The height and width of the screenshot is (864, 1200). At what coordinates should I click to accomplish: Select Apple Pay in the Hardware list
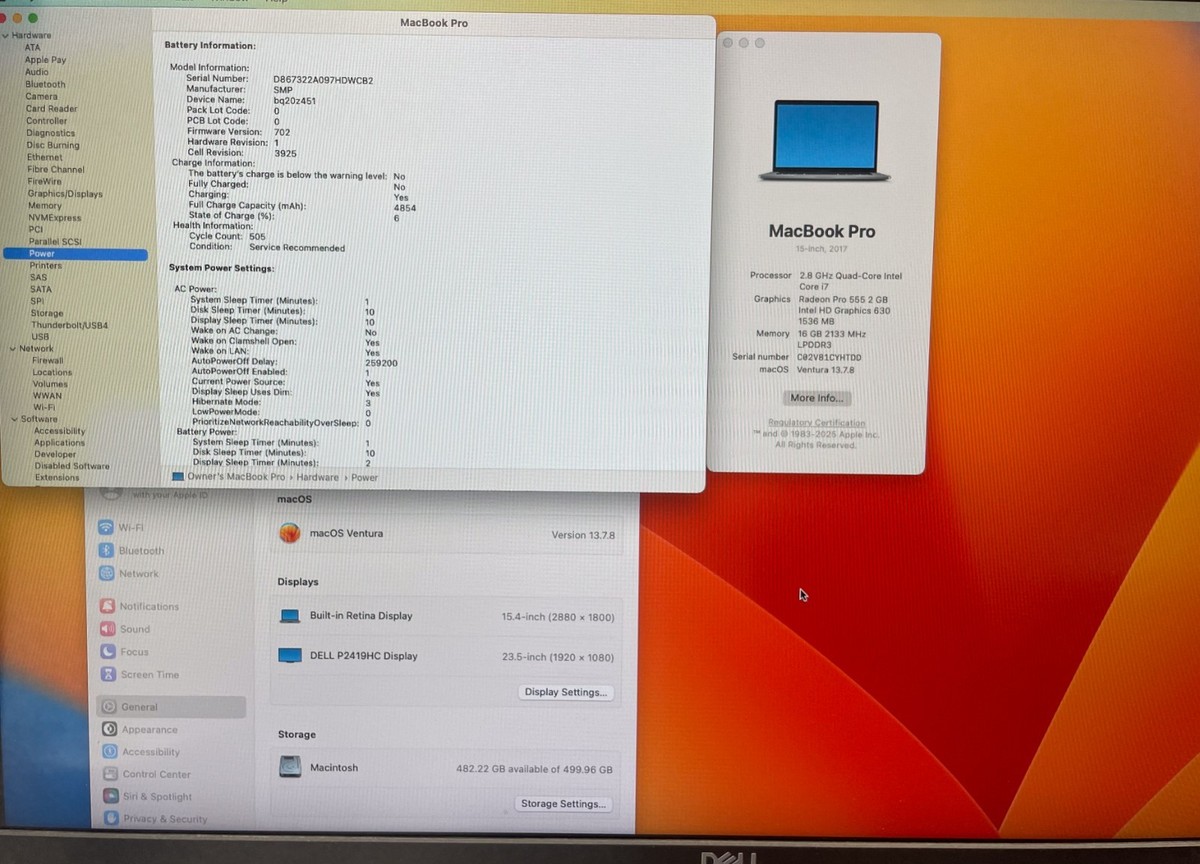click(x=45, y=60)
